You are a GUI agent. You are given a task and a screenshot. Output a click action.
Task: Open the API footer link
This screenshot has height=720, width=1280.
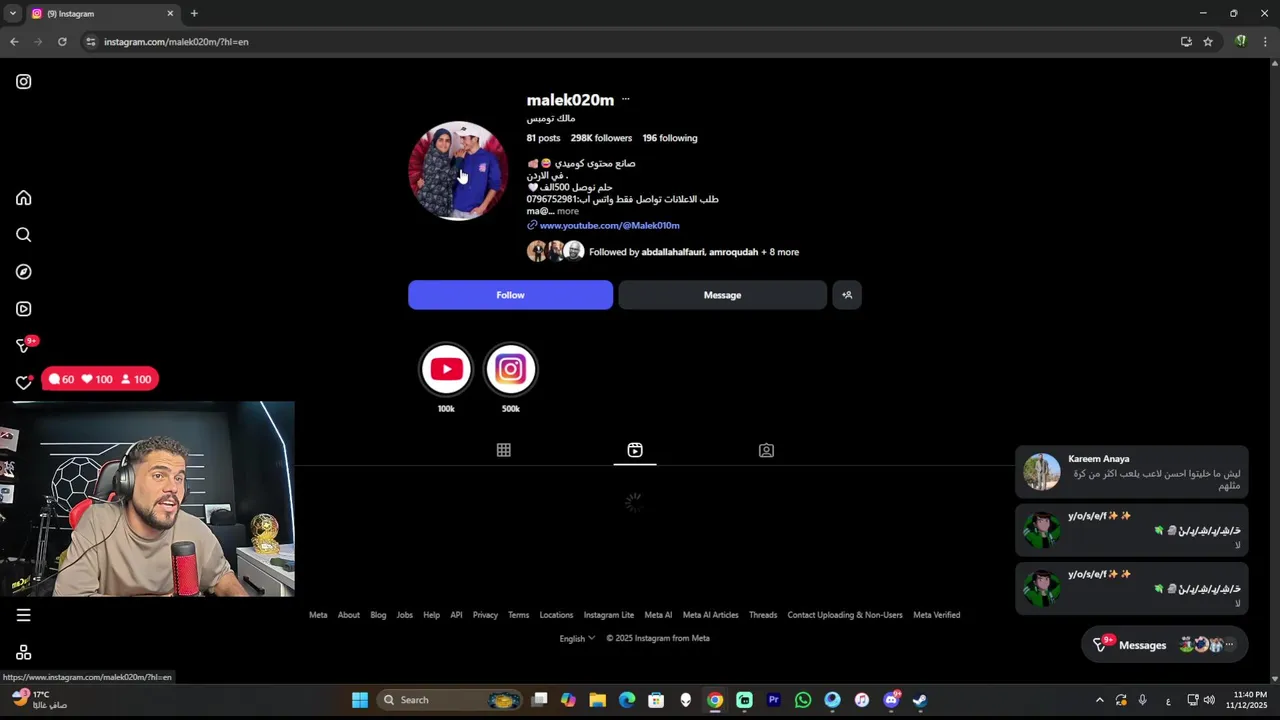click(456, 615)
